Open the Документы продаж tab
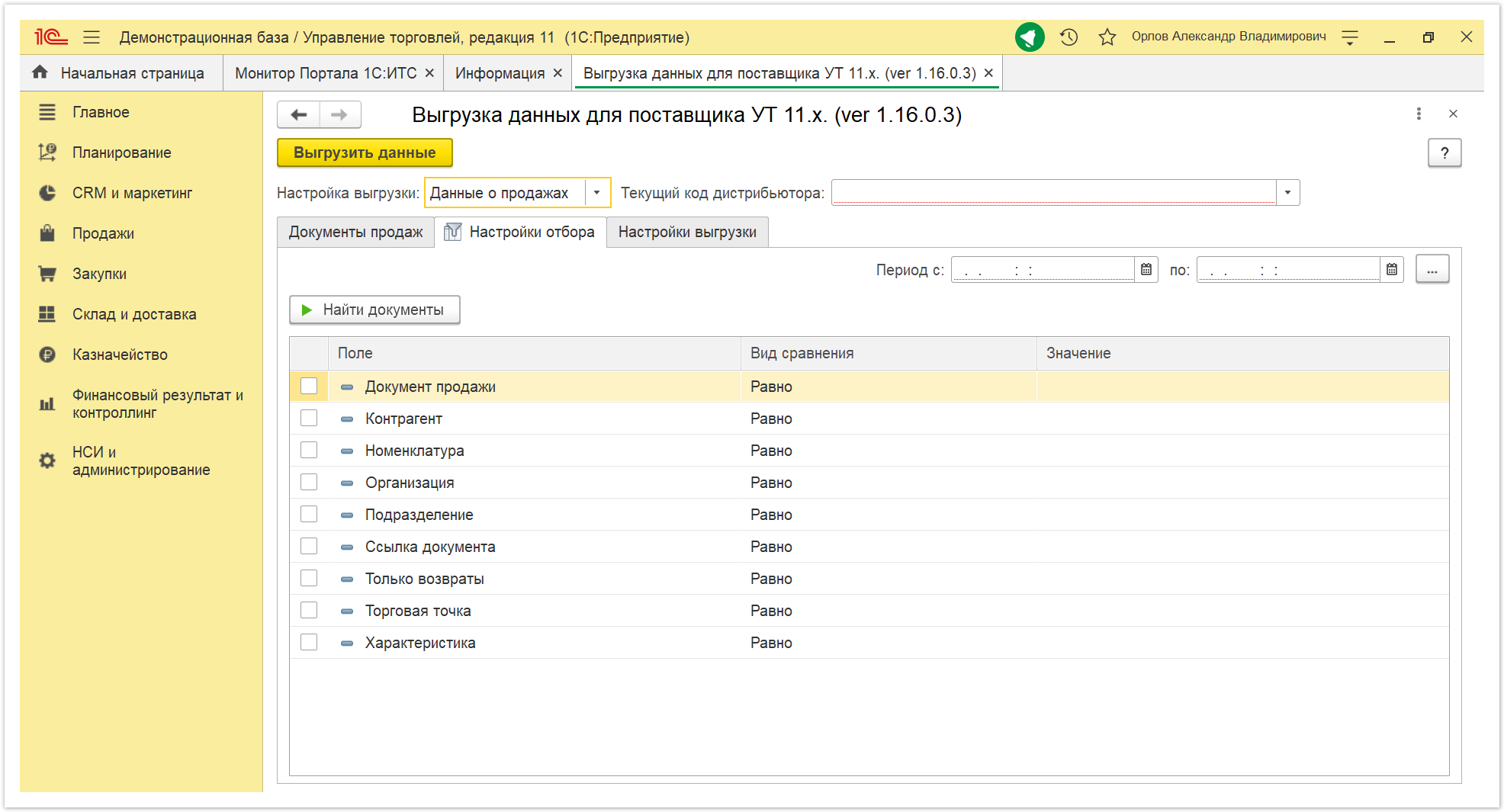Screen dimensions: 1504x812 pos(355,232)
